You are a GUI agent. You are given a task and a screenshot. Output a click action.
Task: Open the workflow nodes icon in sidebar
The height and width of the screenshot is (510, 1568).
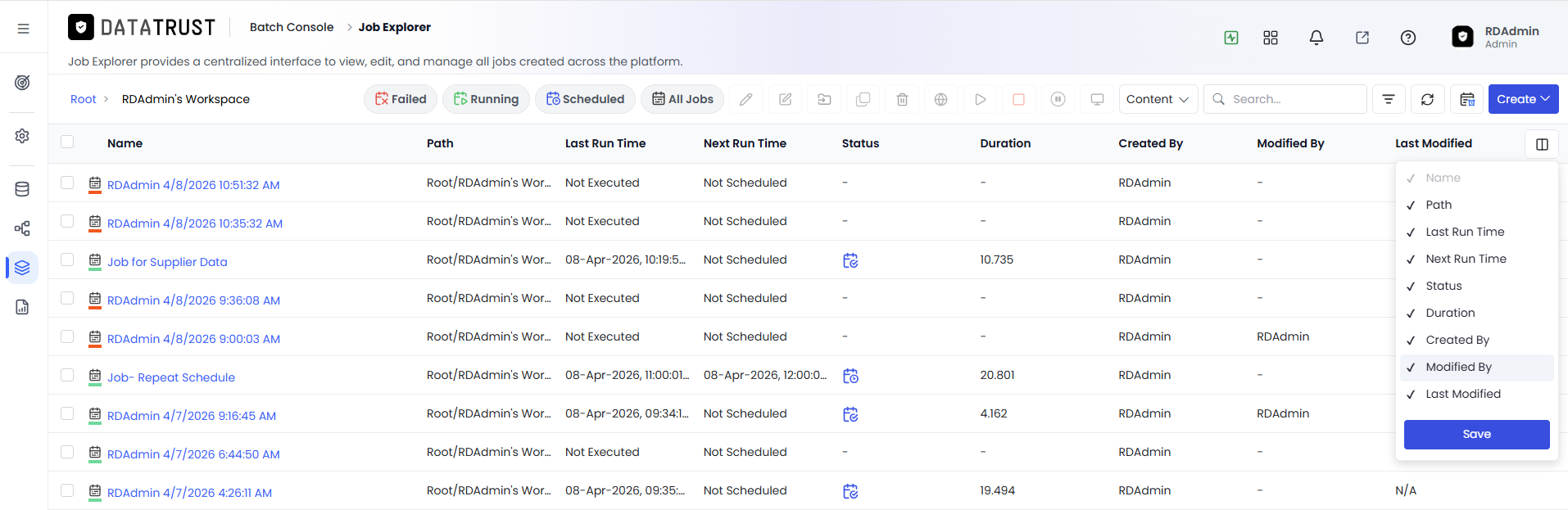(x=23, y=228)
